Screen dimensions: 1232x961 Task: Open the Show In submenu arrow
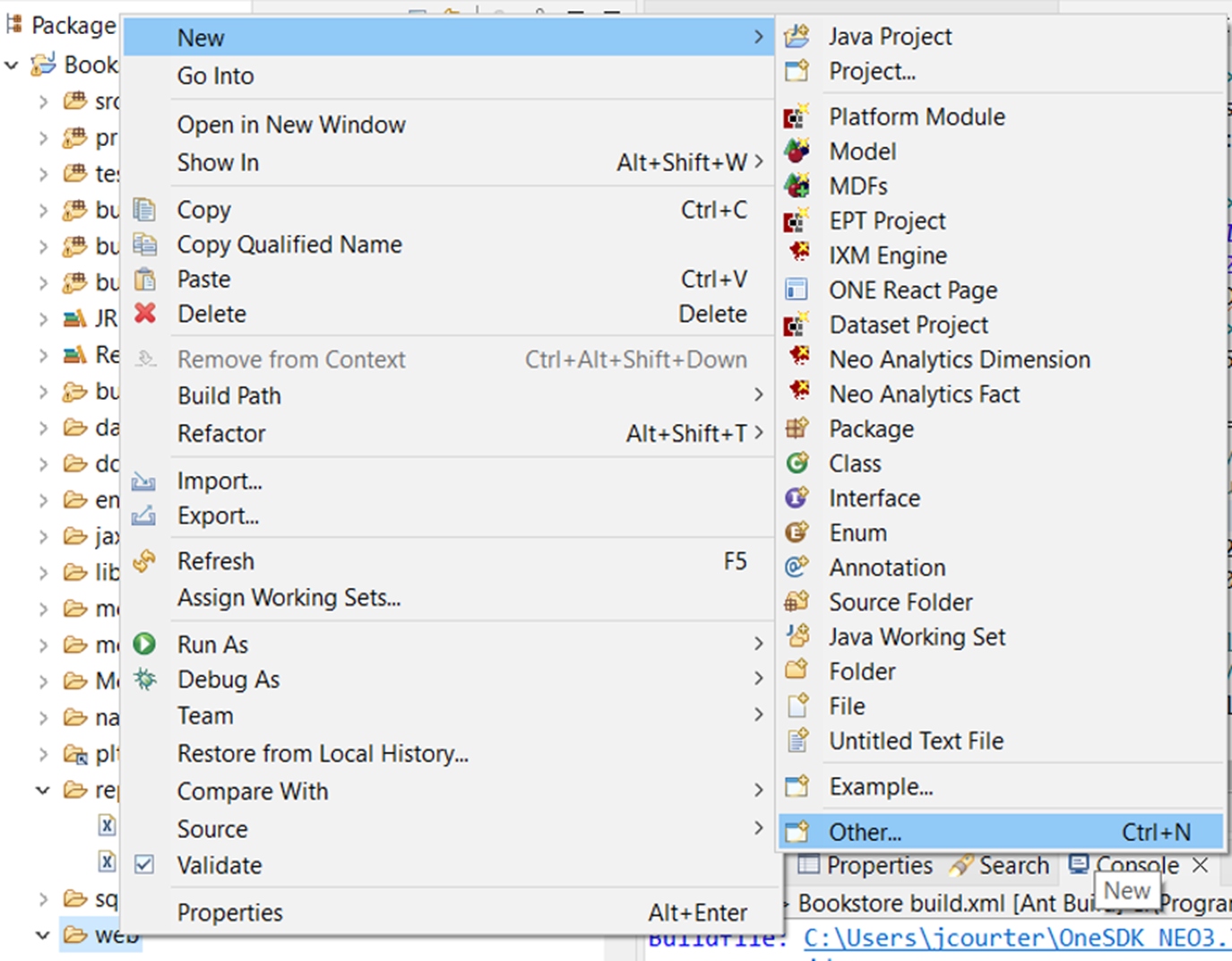(759, 162)
